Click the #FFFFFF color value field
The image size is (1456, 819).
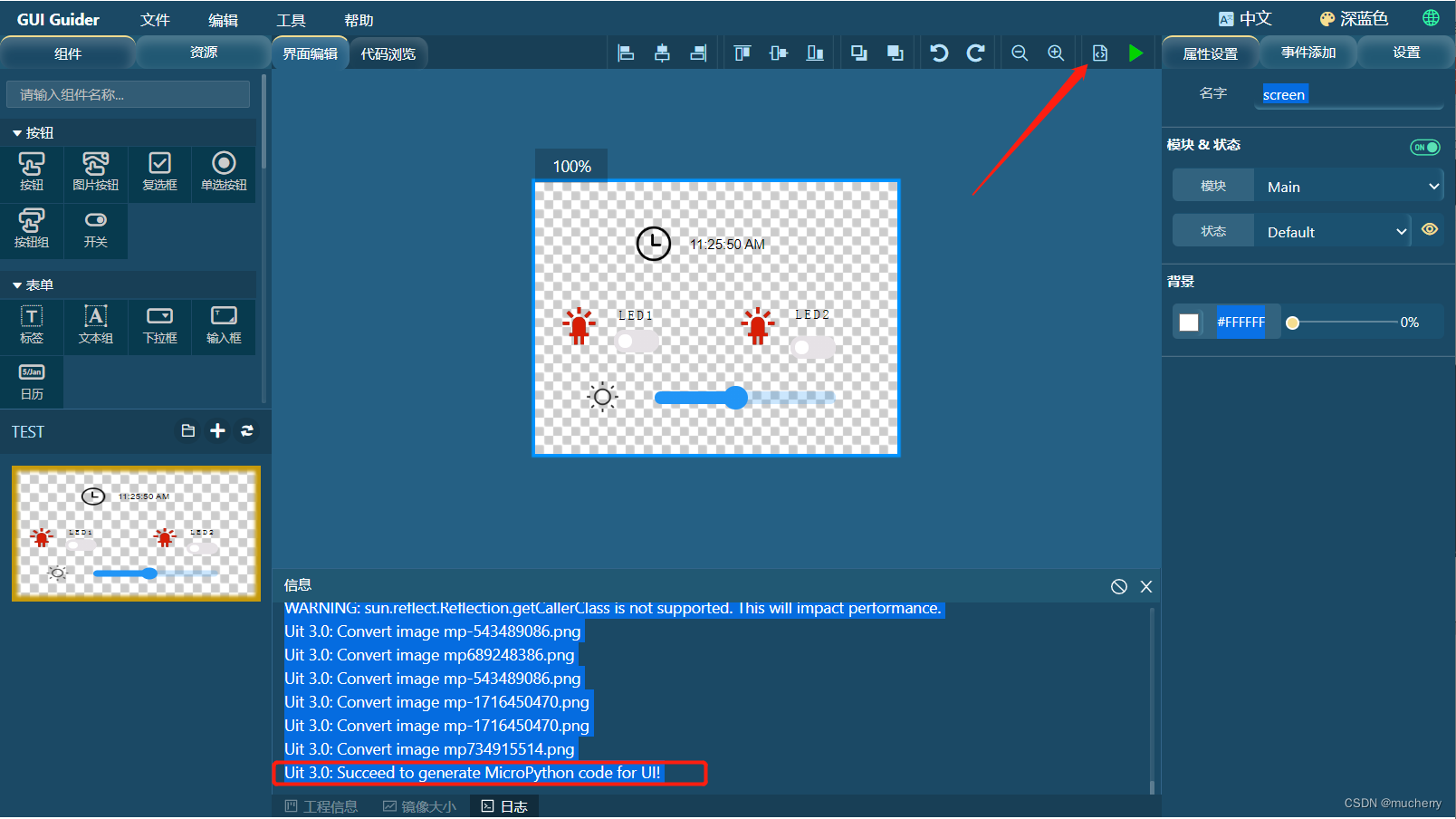[1240, 322]
